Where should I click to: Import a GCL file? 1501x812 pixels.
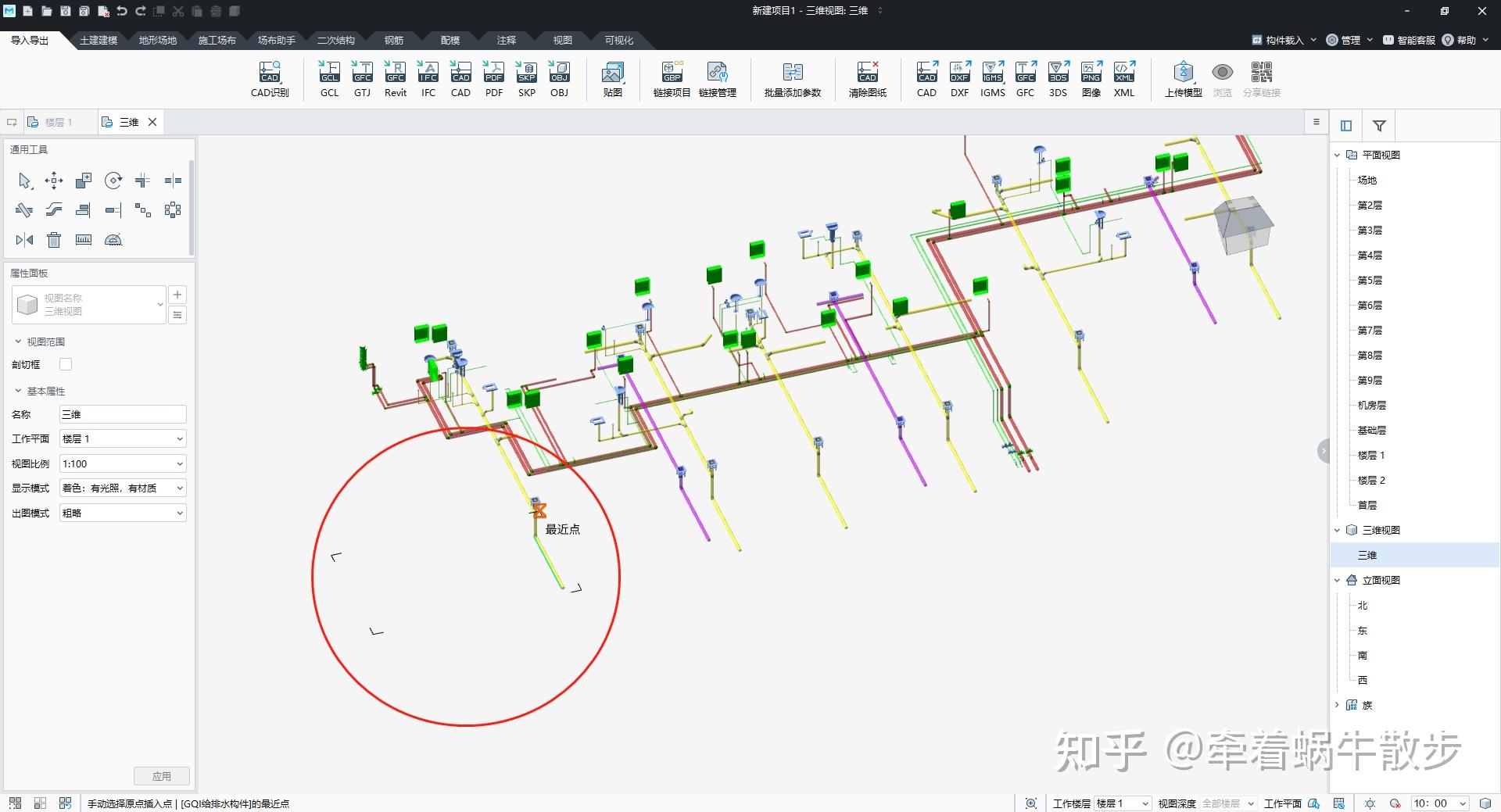click(x=329, y=80)
